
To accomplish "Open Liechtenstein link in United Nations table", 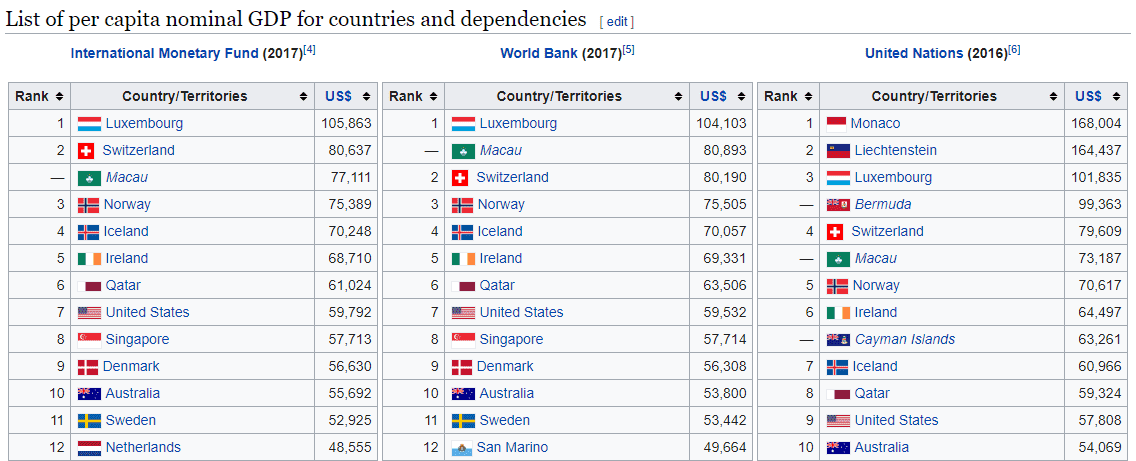I will pos(895,151).
